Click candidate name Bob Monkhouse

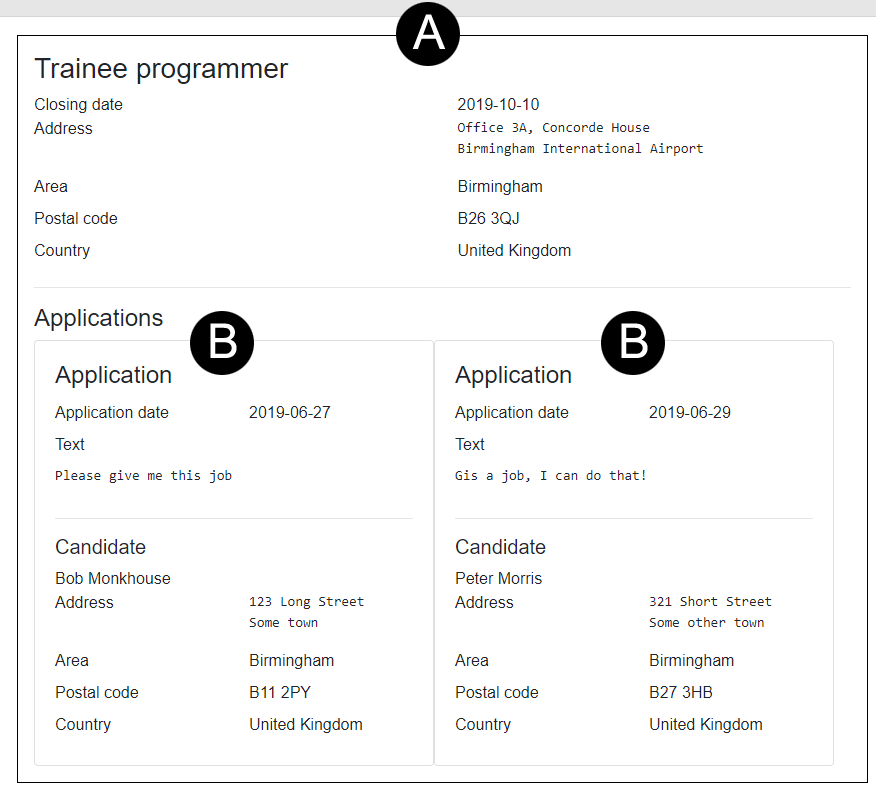click(113, 579)
